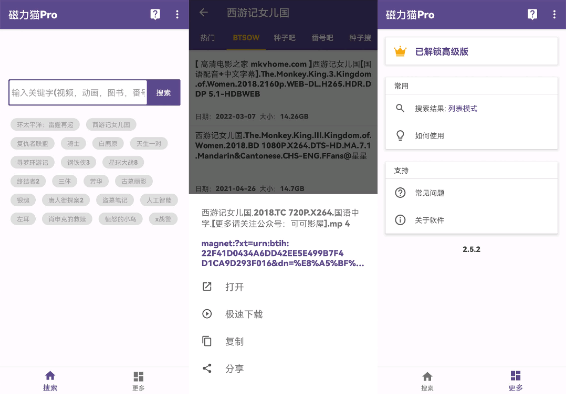Click the 西游记女儿国 page title
The width and height of the screenshot is (566, 394).
click(258, 13)
